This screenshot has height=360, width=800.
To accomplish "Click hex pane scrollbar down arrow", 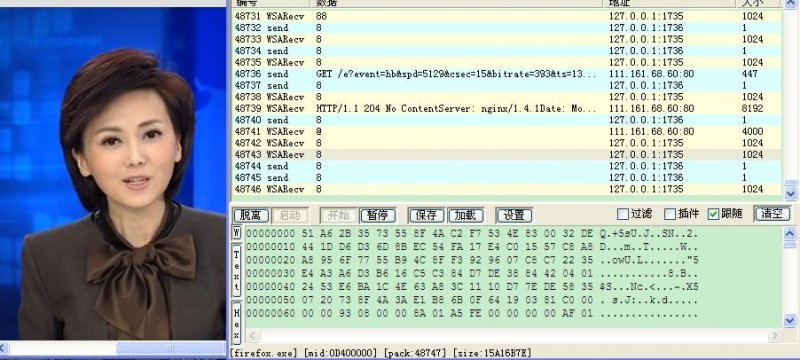I will tap(790, 321).
